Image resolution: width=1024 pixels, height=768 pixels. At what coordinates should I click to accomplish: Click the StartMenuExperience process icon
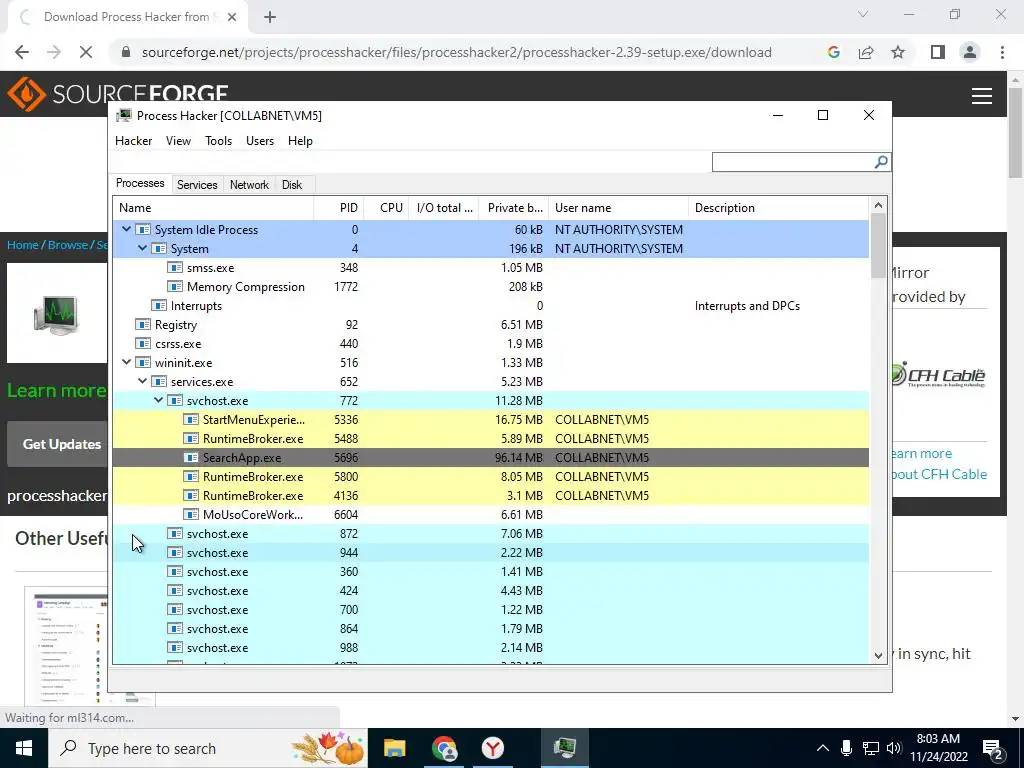tap(191, 420)
